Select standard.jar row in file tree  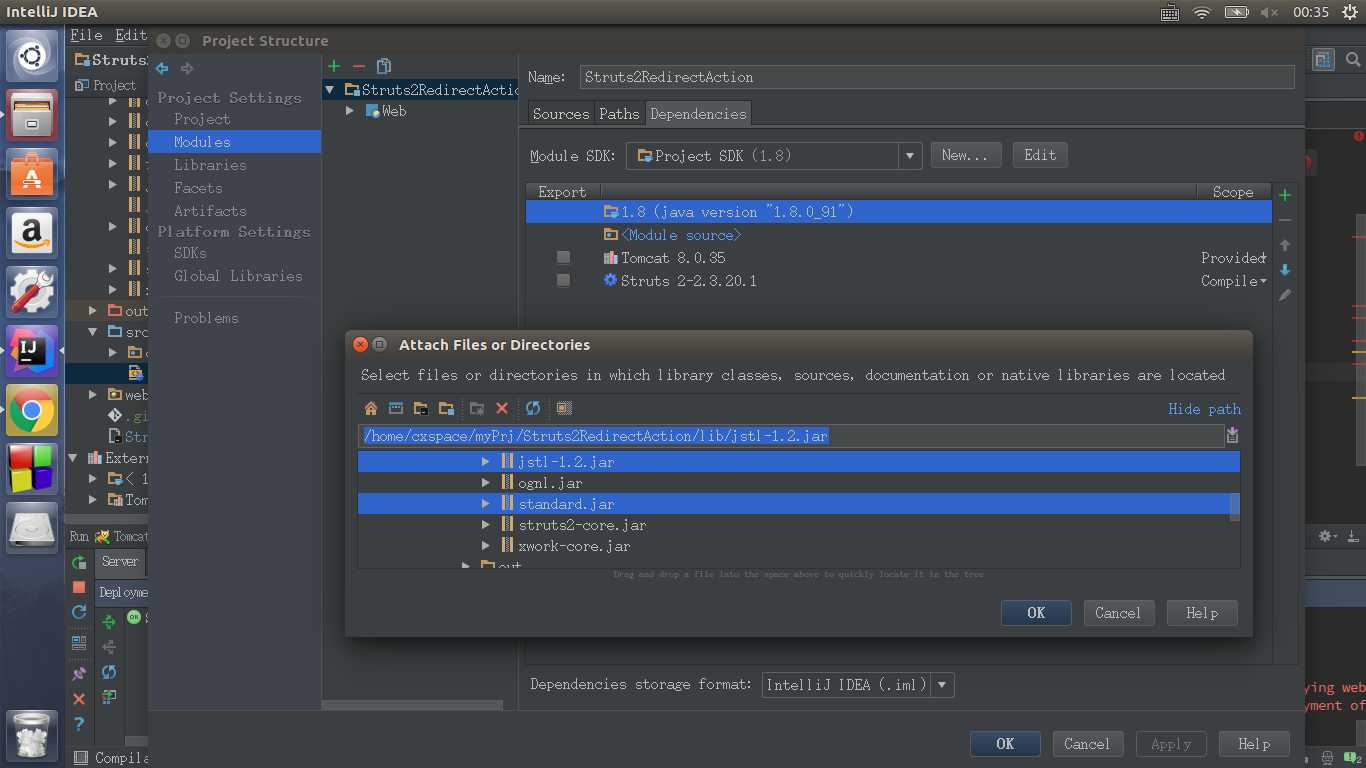(799, 504)
